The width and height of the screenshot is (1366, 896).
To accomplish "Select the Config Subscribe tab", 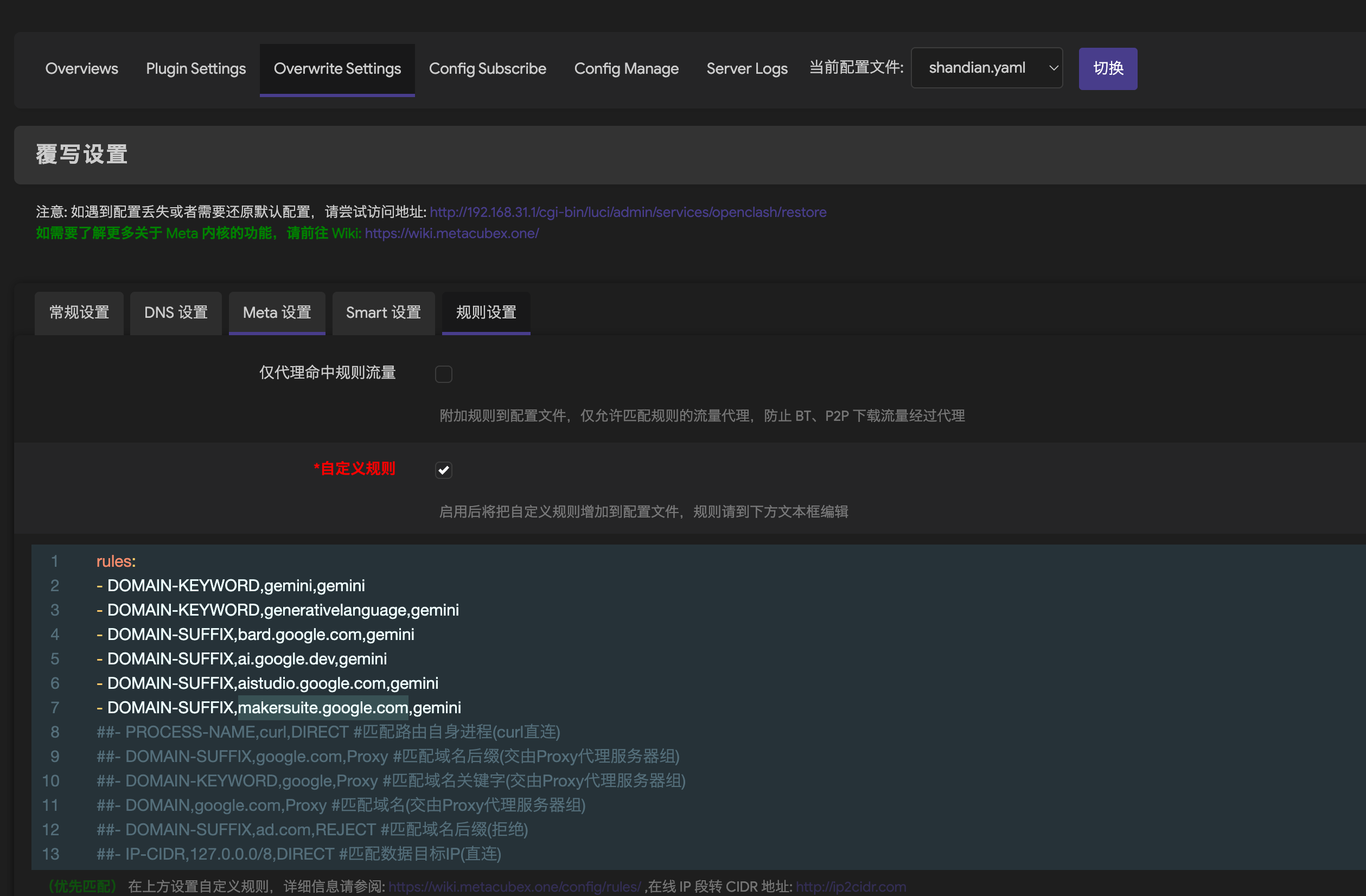I will 487,68.
